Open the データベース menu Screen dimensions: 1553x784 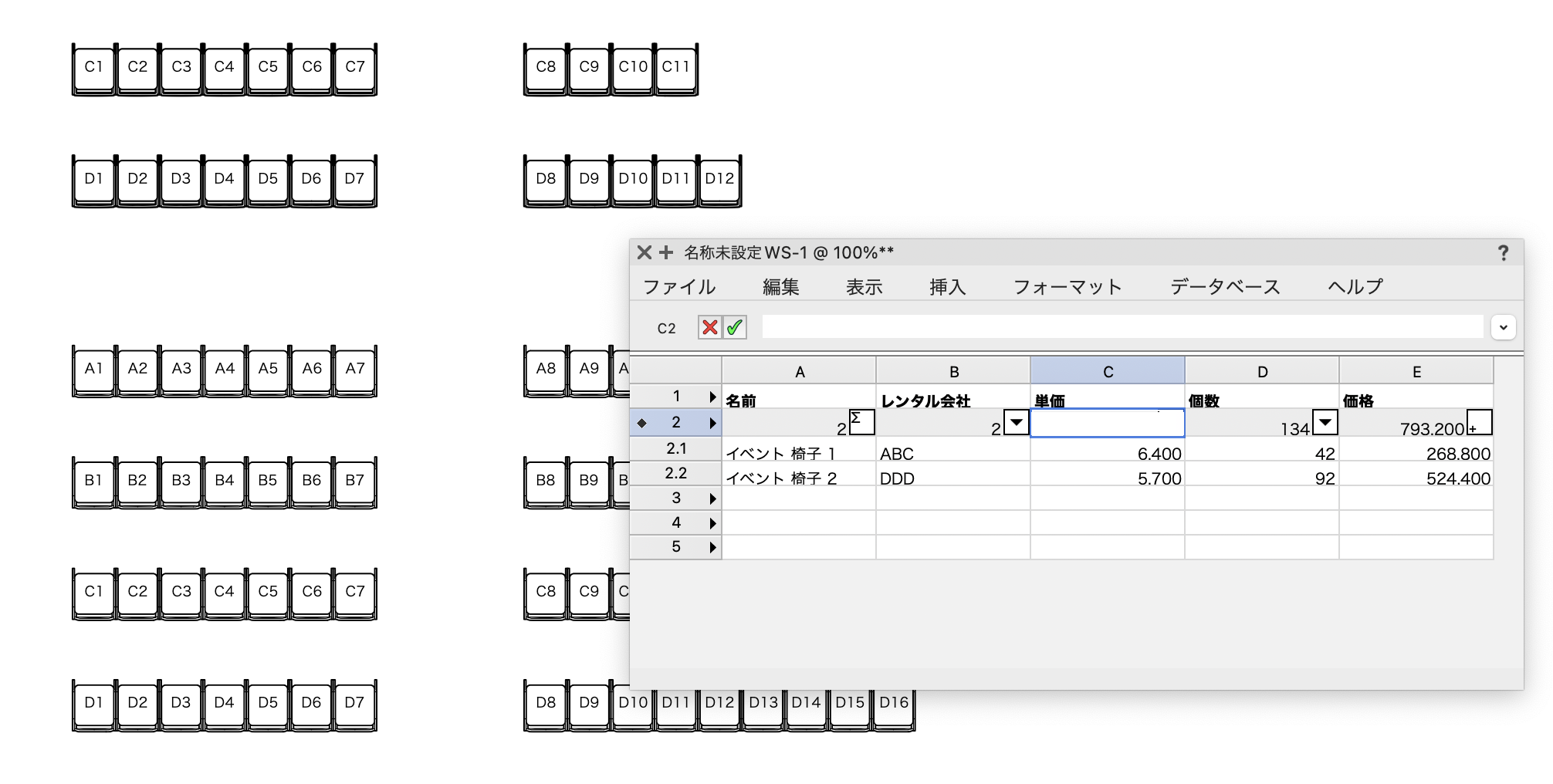click(x=1224, y=286)
